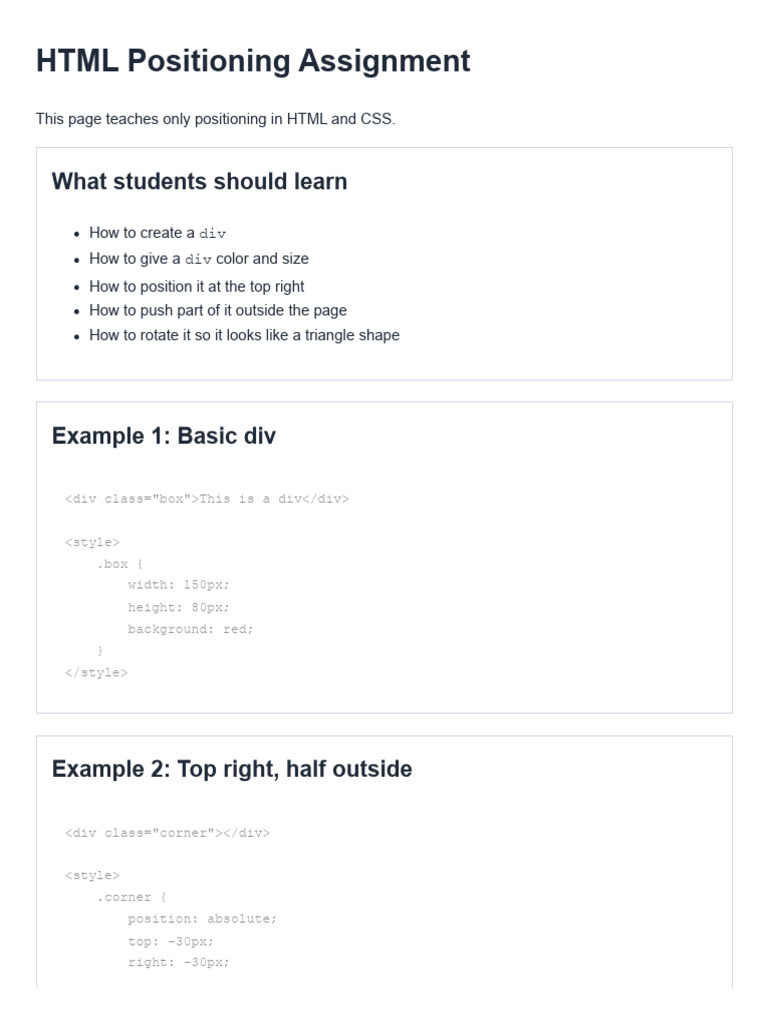Image resolution: width=768 pixels, height=1024 pixels.
Task: Select the Example 2: Top right heading
Action: pos(232,769)
